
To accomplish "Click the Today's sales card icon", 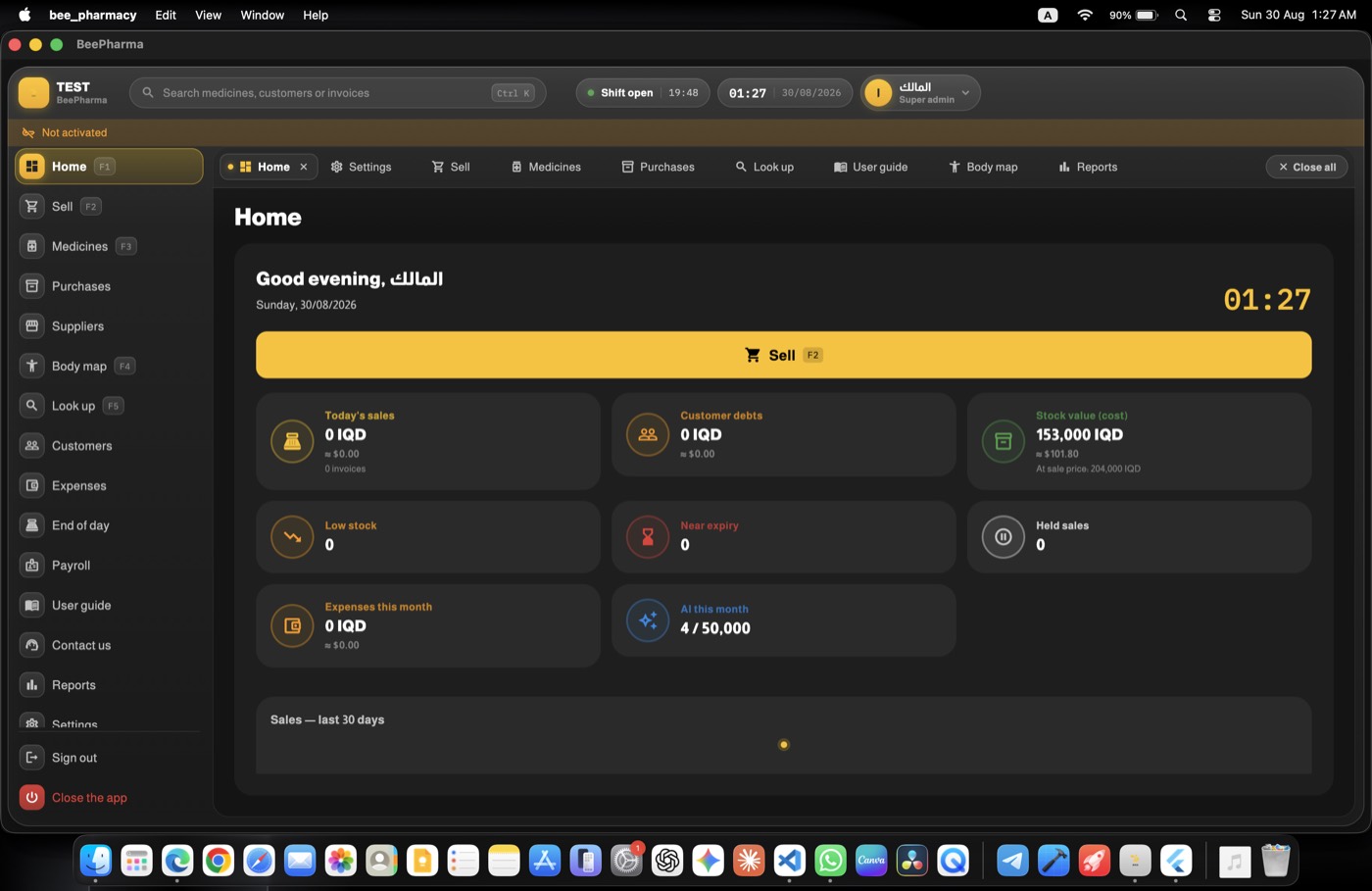I will coord(292,441).
